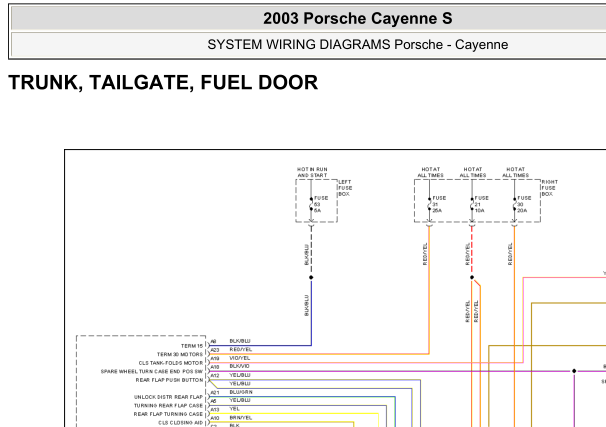The width and height of the screenshot is (606, 427).
Task: Click pin label A23
Action: [214, 350]
